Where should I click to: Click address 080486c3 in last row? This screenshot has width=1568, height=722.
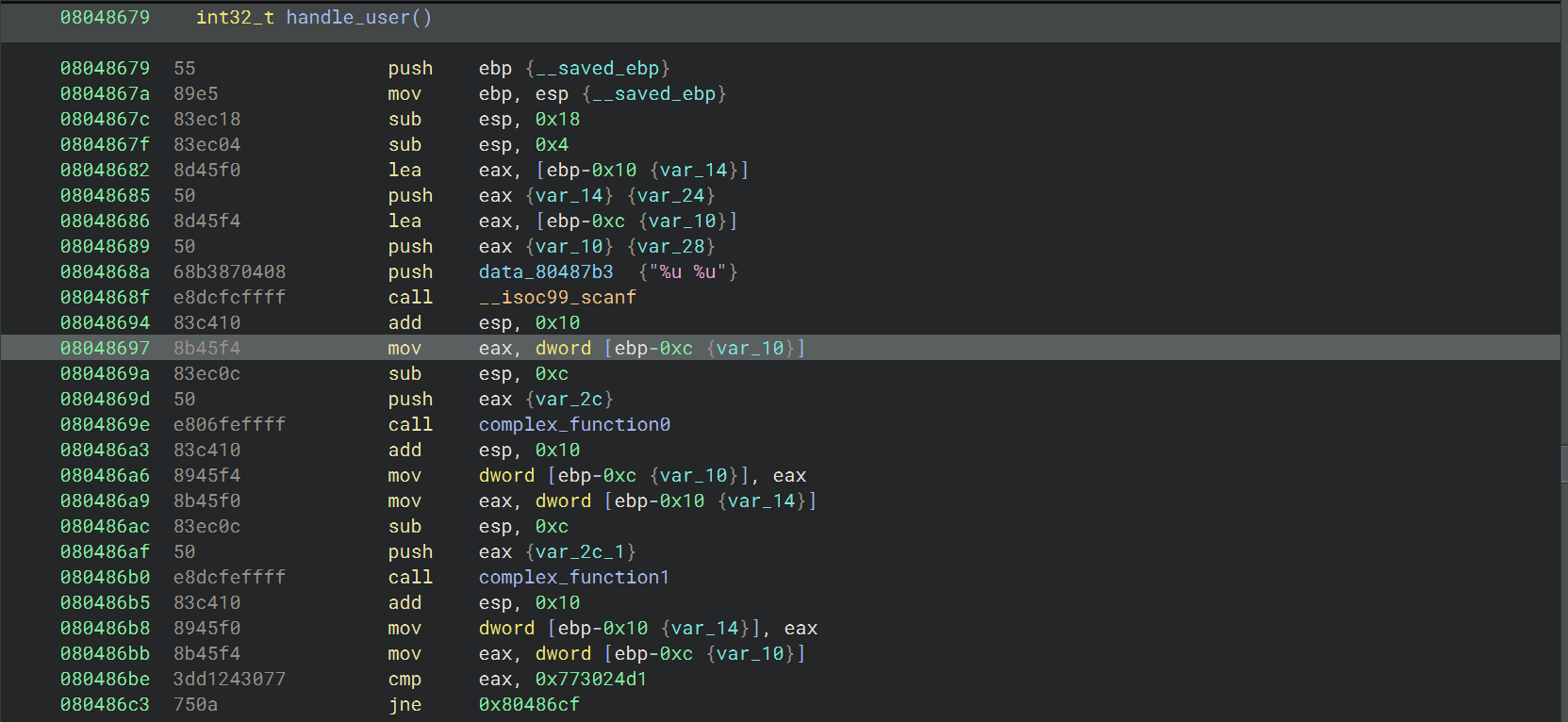click(105, 705)
